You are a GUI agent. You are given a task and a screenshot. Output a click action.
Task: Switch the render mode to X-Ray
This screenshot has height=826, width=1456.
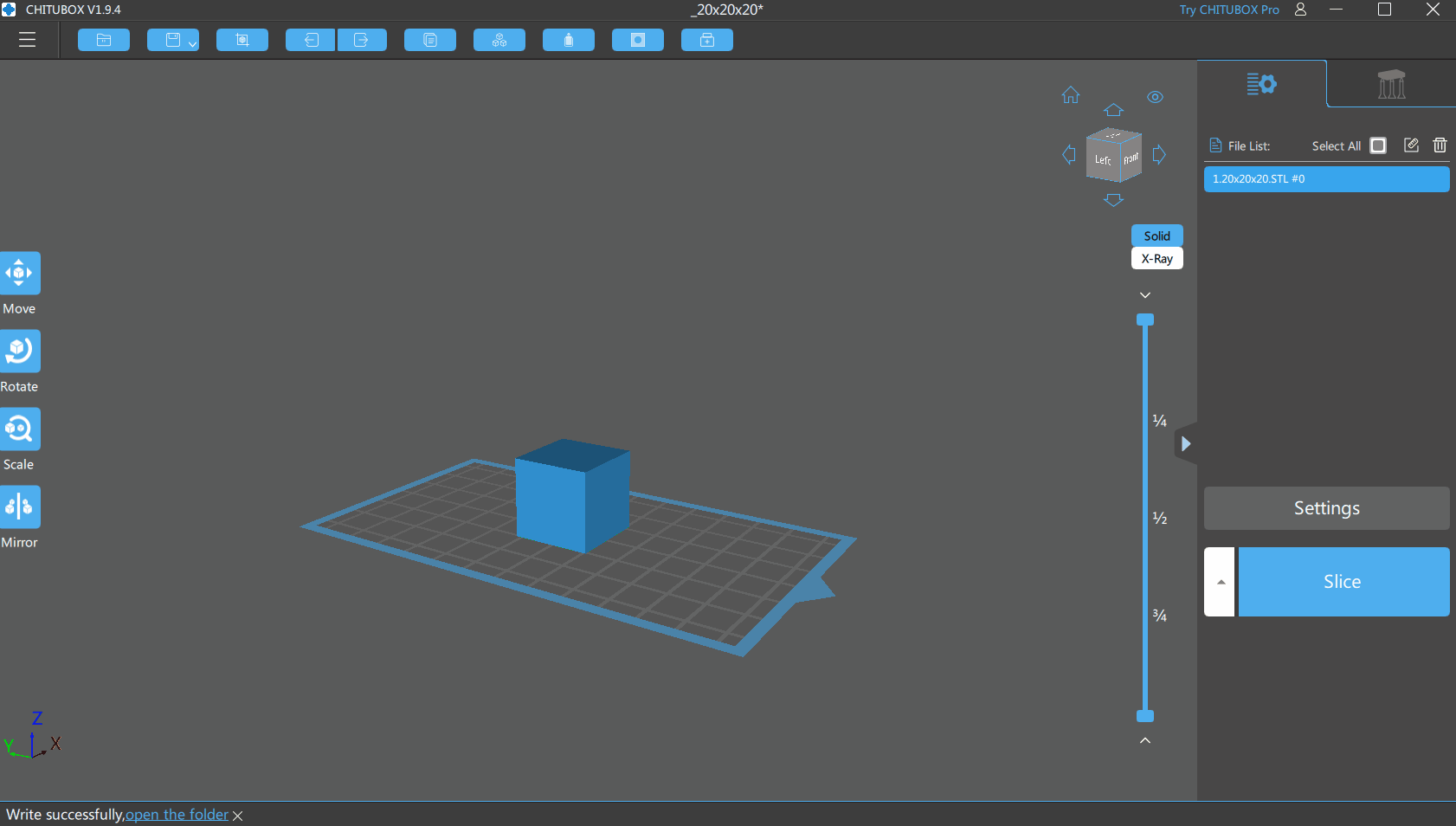click(1156, 259)
